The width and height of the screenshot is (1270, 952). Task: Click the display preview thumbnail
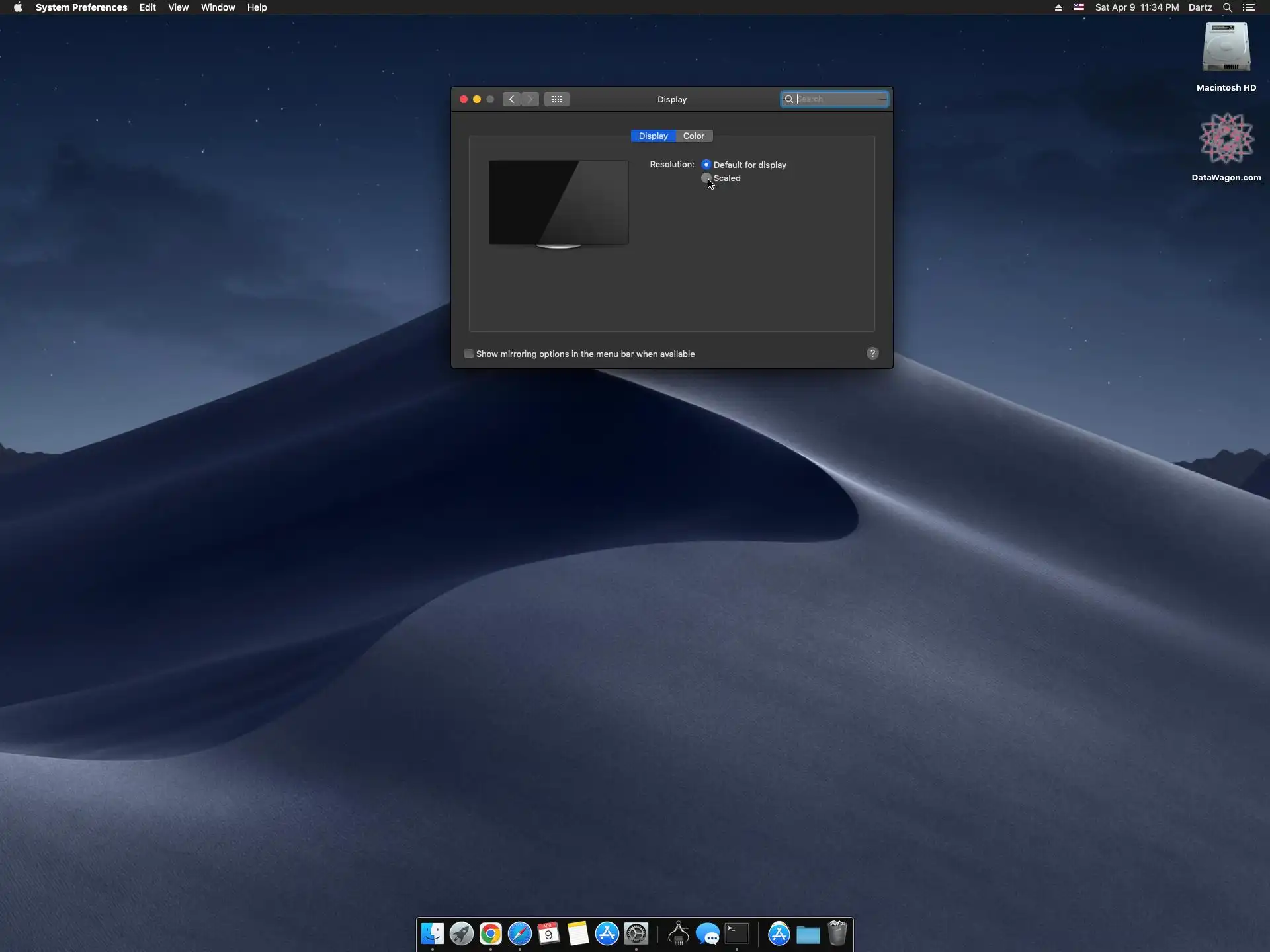(x=558, y=203)
